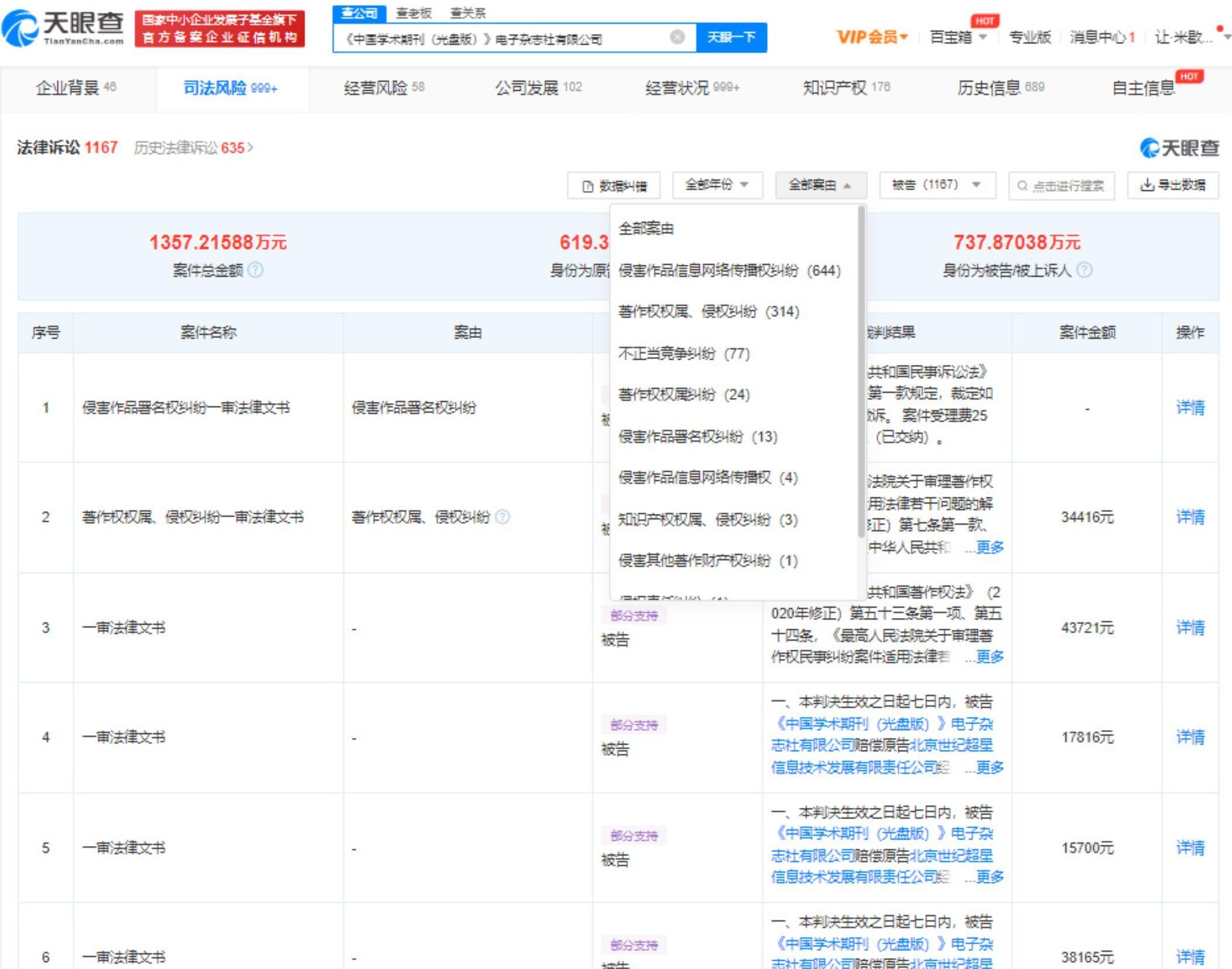Switch to the 经营风险 tab
Viewport: 1232px width, 969px height.
pyautogui.click(x=384, y=88)
